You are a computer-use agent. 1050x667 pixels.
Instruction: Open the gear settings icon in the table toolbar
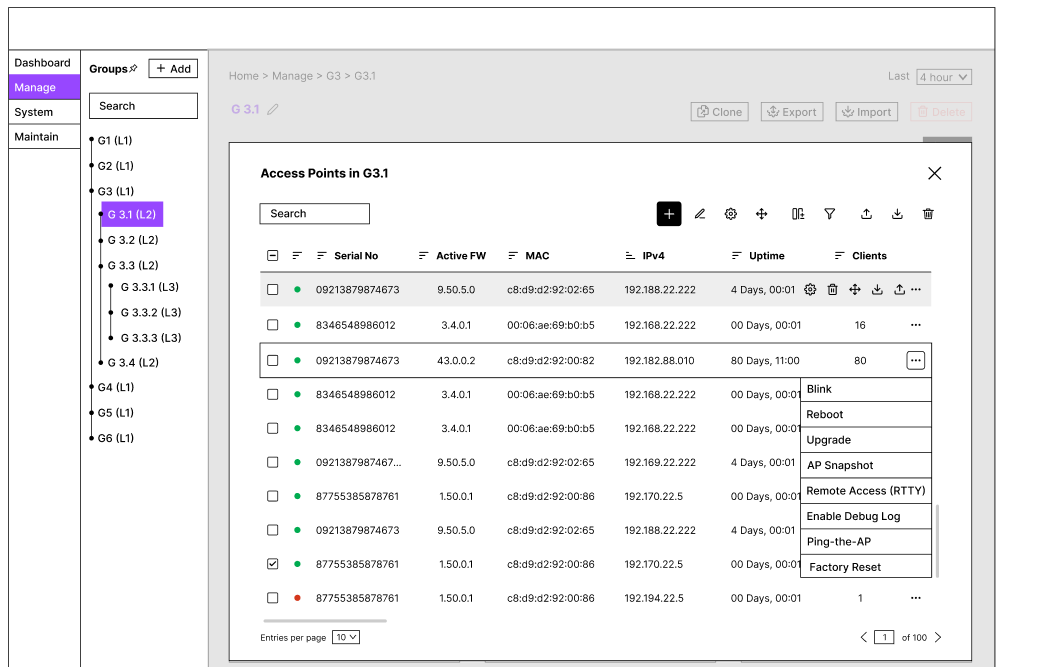tap(731, 214)
